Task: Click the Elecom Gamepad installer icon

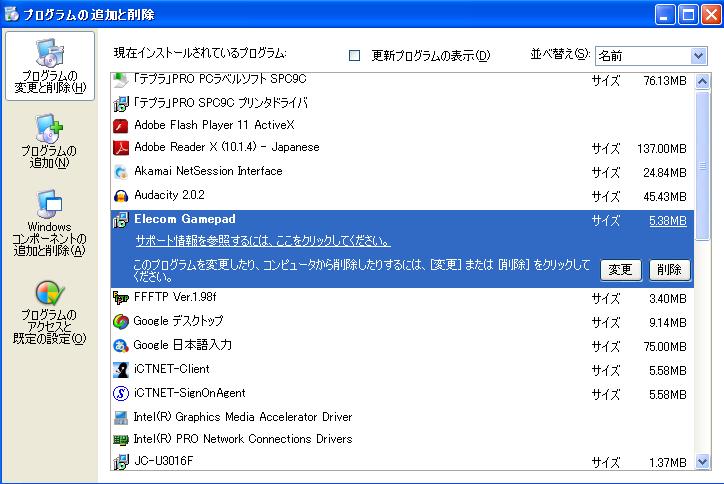Action: [121, 220]
